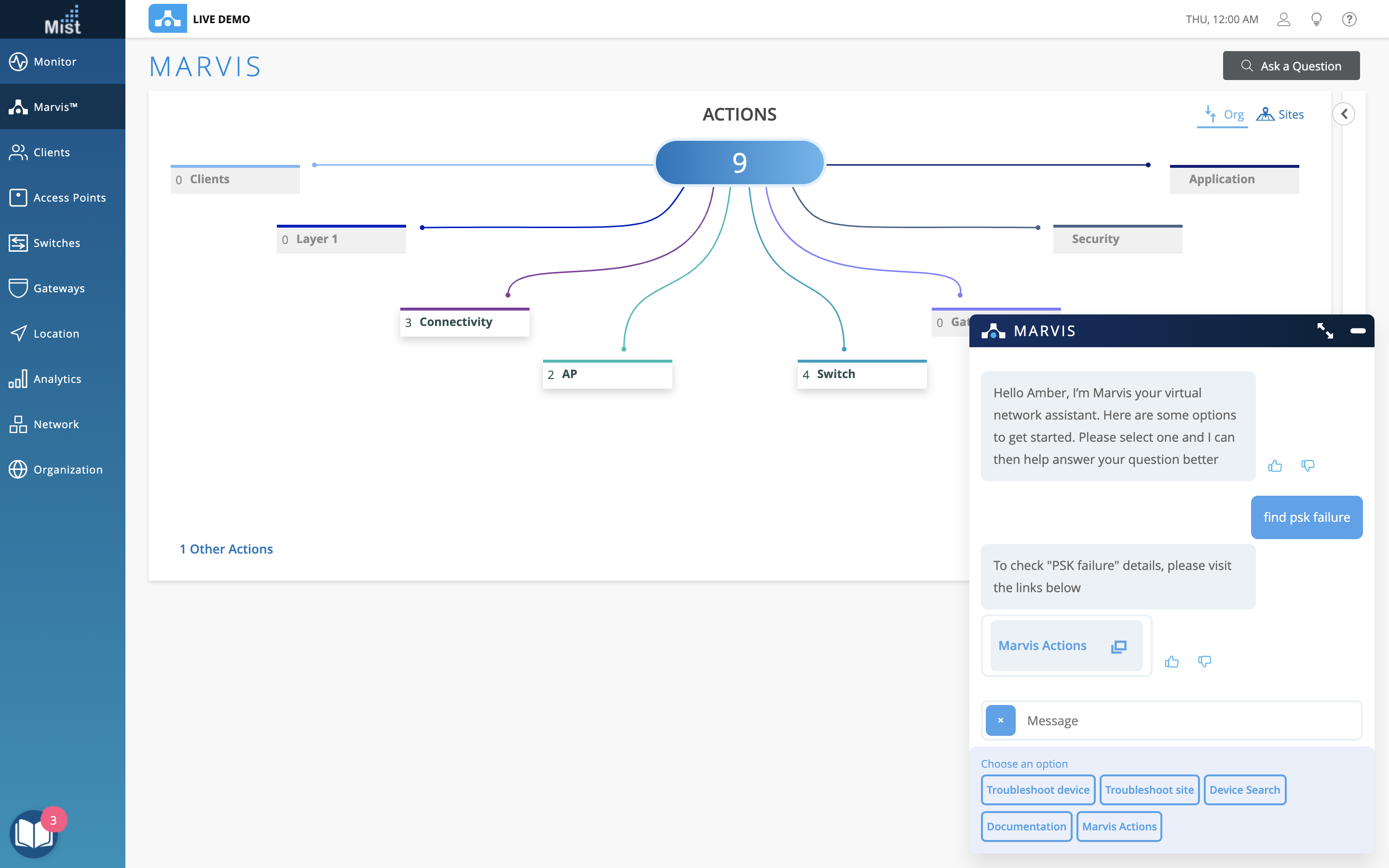The image size is (1389, 868).
Task: Choose the Troubleshoot device option
Action: click(x=1038, y=789)
